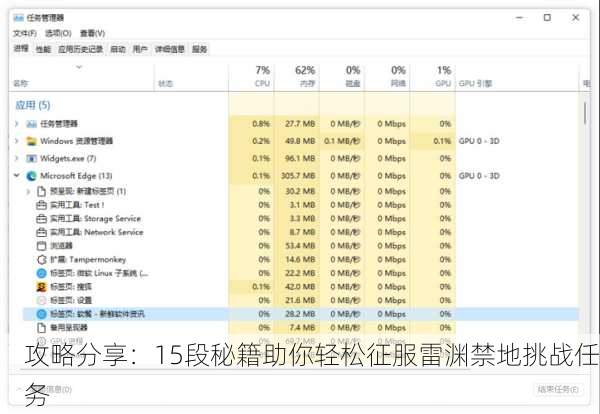Click the toolbox icon beside Storage Service
The width and height of the screenshot is (600, 414).
(41, 219)
